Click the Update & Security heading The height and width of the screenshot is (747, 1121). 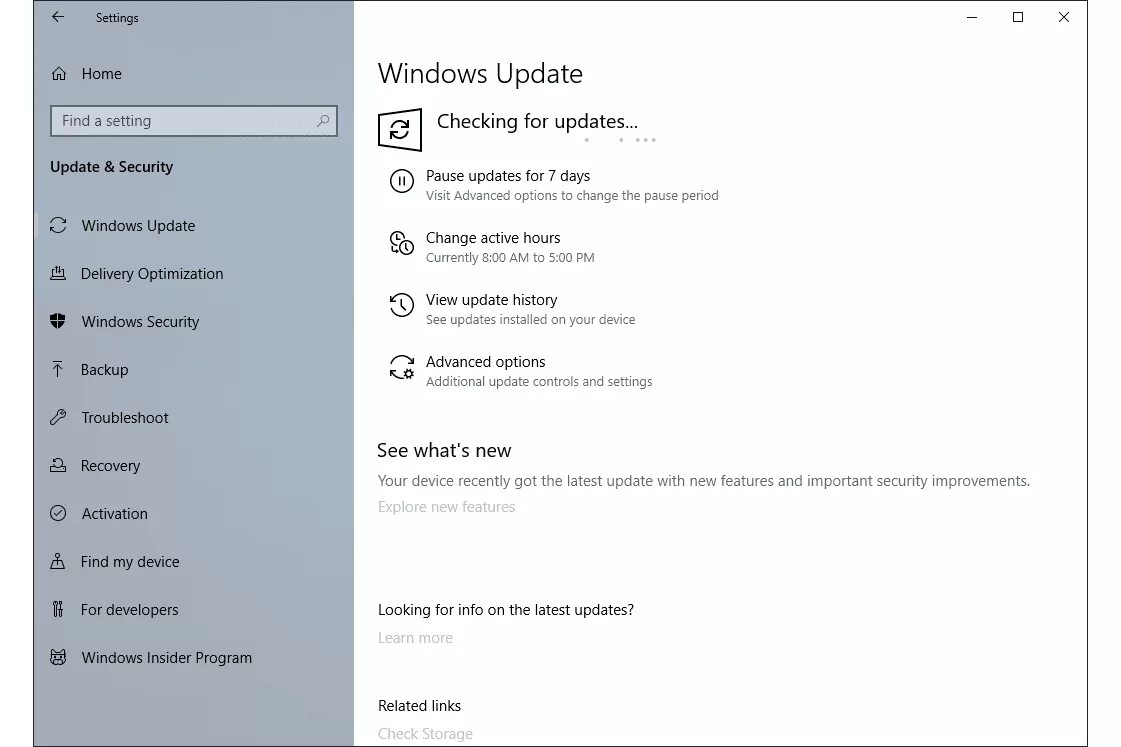click(112, 167)
